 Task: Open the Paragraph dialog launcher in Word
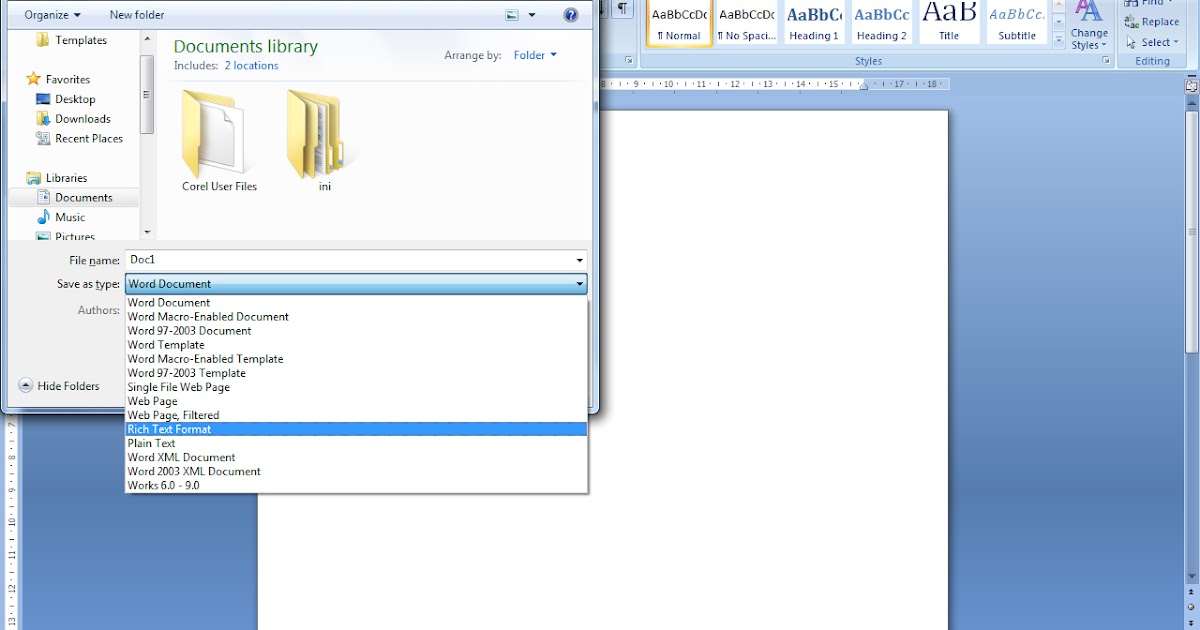[629, 61]
